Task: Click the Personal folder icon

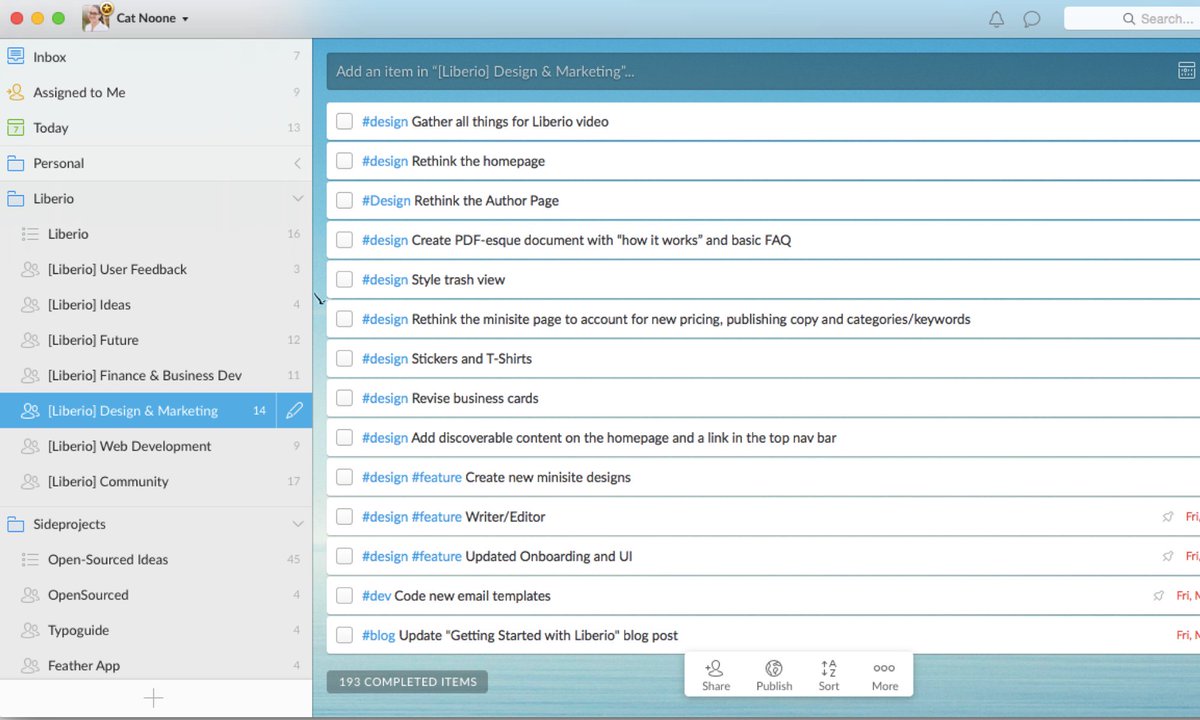Action: click(x=15, y=163)
